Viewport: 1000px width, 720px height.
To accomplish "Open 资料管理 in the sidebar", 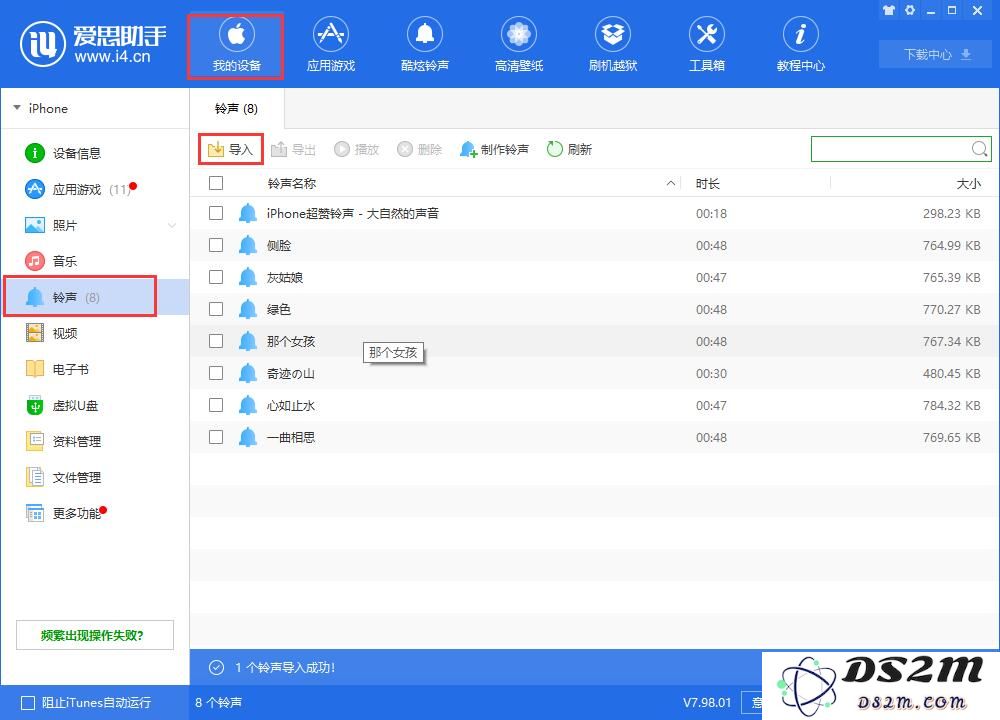I will coord(64,441).
